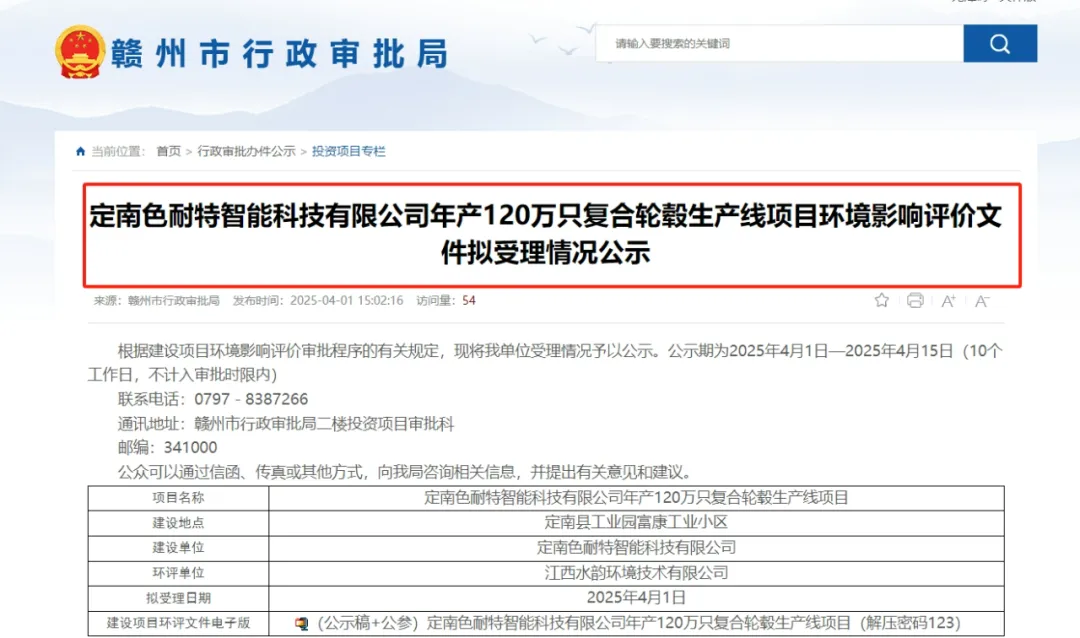The image size is (1080, 638).
Task: Click the attachment file icon in the table
Action: pyautogui.click(x=302, y=624)
